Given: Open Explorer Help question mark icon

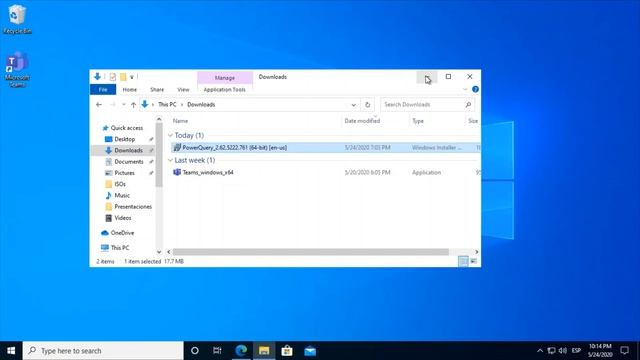Looking at the screenshot, I should 475,89.
